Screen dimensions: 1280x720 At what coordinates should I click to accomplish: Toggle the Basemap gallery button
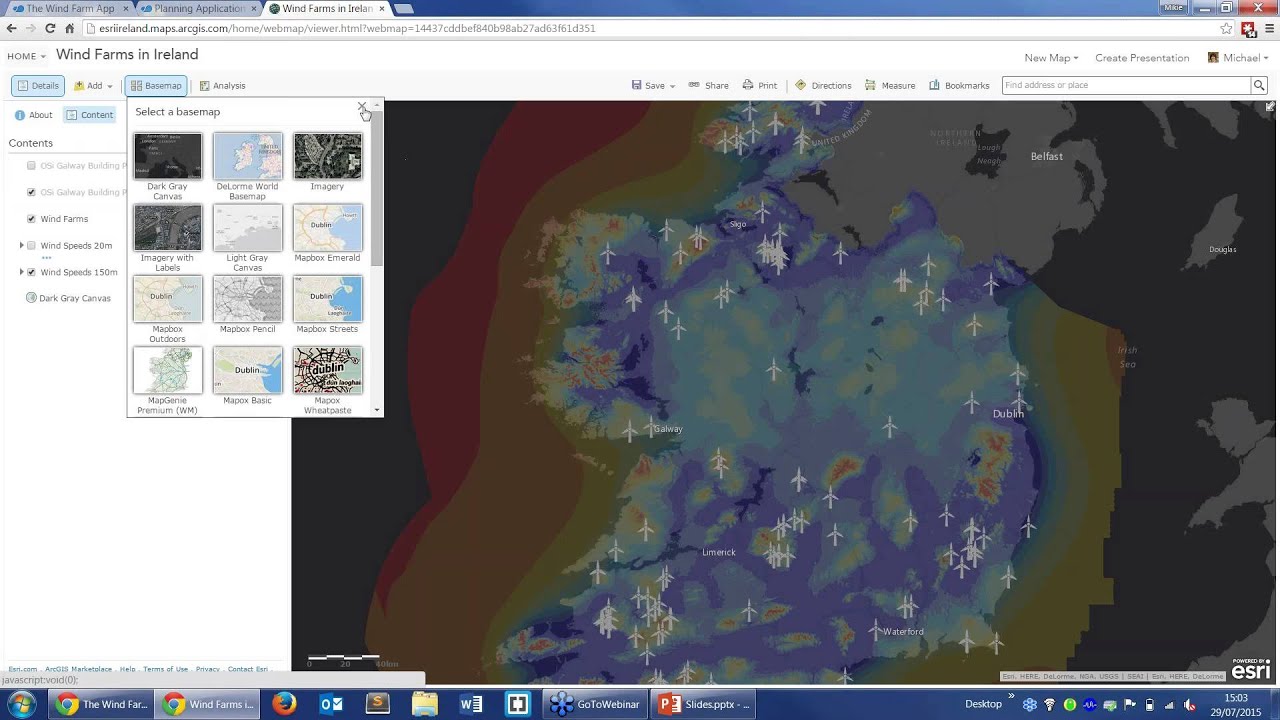[x=156, y=86]
